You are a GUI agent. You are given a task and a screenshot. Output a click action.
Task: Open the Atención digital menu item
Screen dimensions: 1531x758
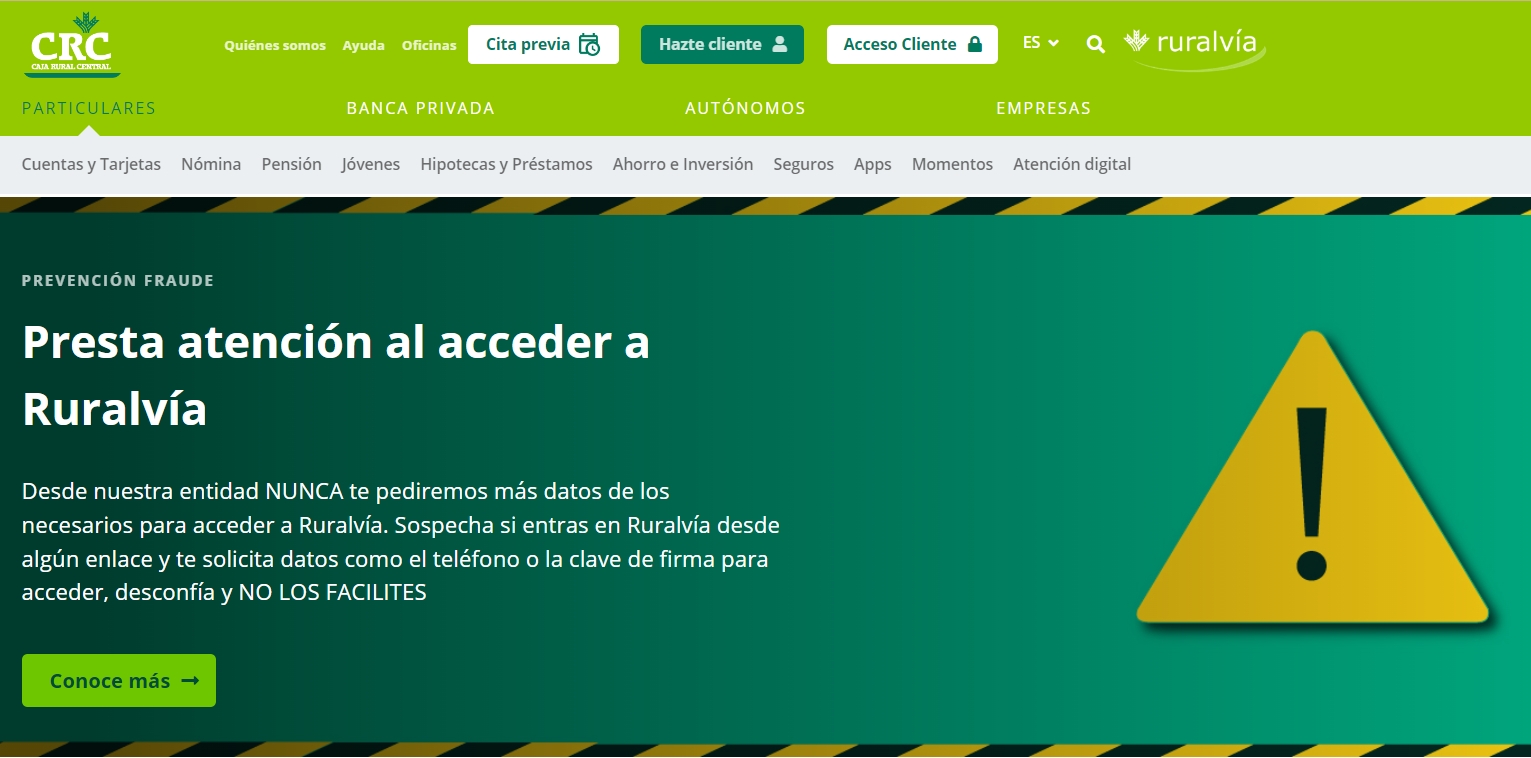(x=1072, y=164)
